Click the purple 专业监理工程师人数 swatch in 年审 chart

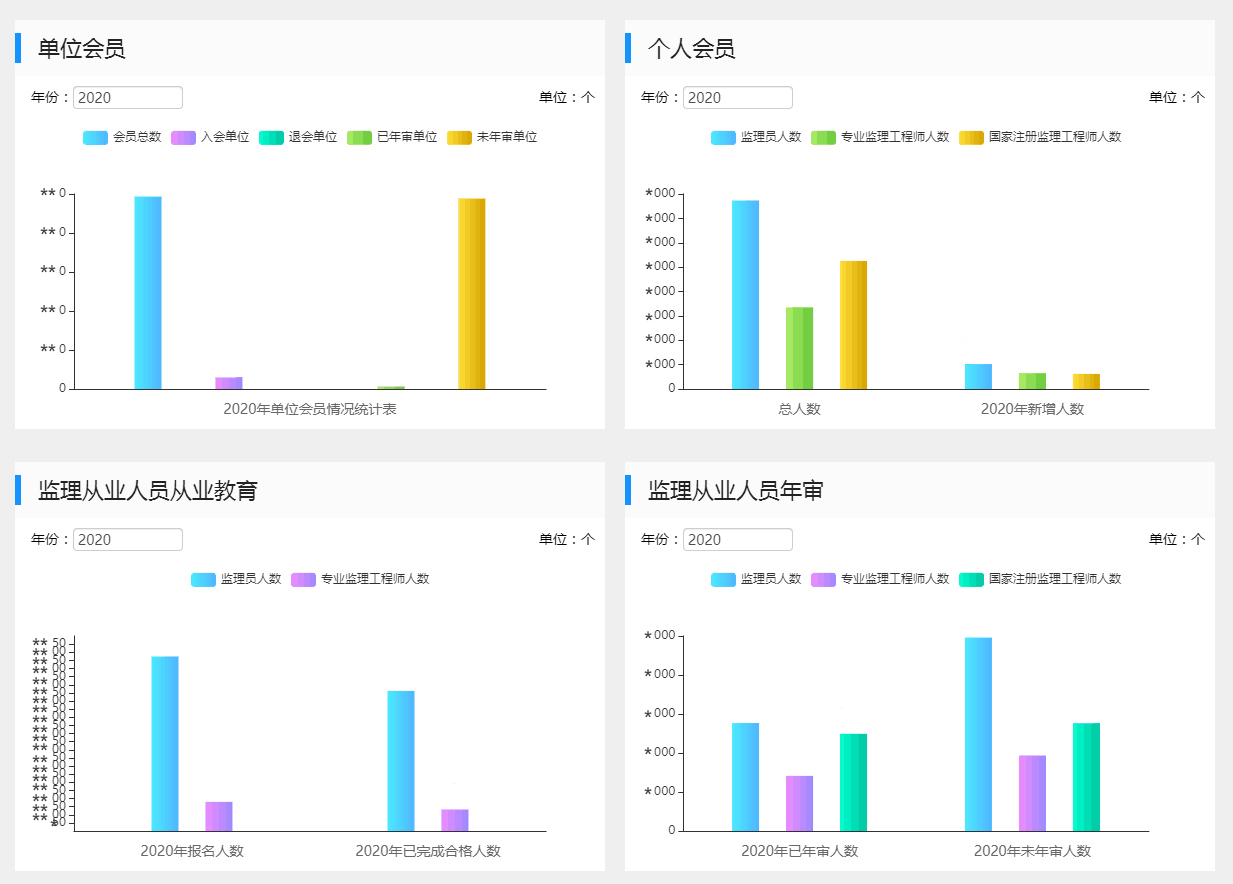pyautogui.click(x=823, y=579)
